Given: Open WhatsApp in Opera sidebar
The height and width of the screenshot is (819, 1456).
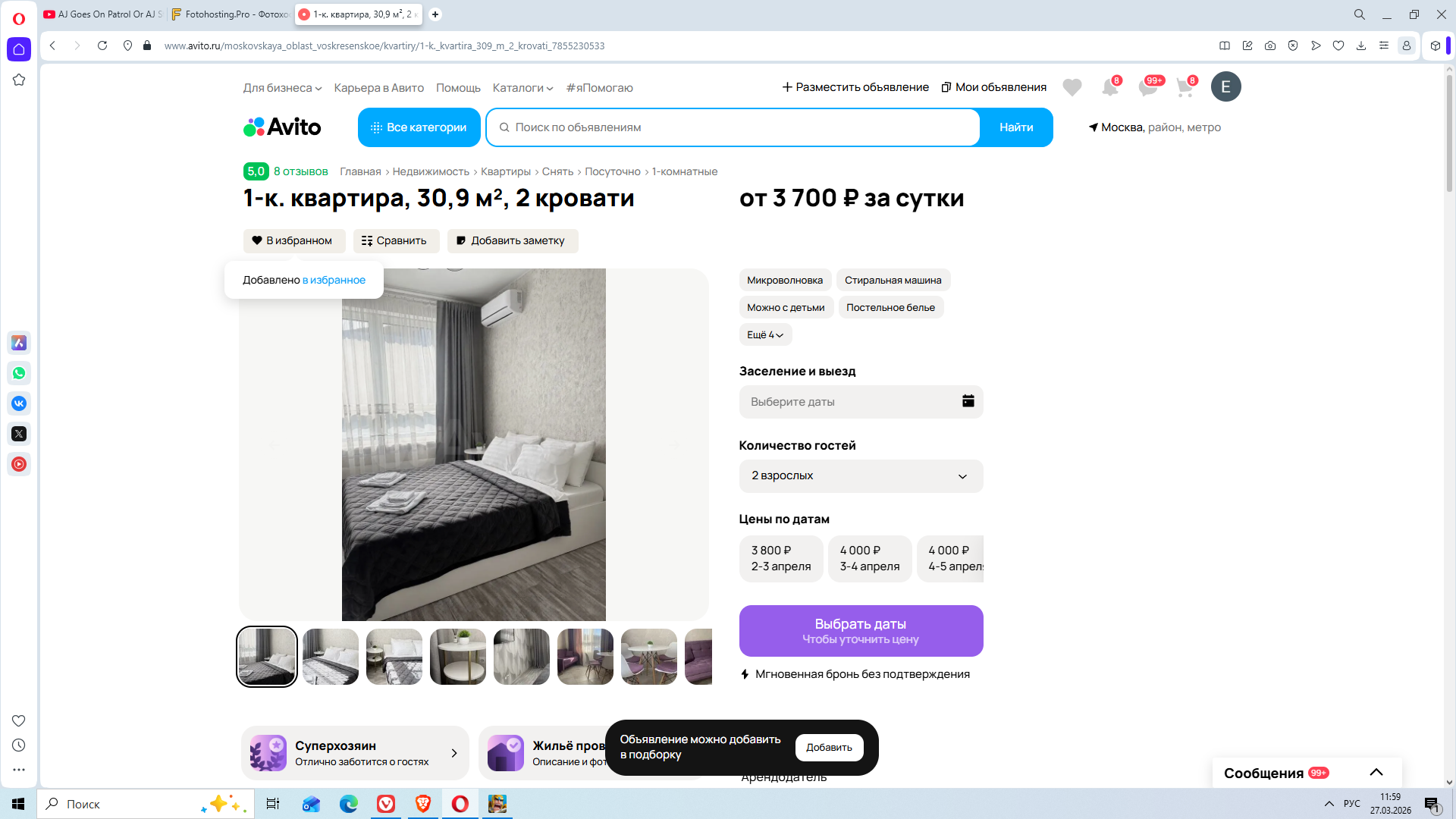Looking at the screenshot, I should (19, 373).
